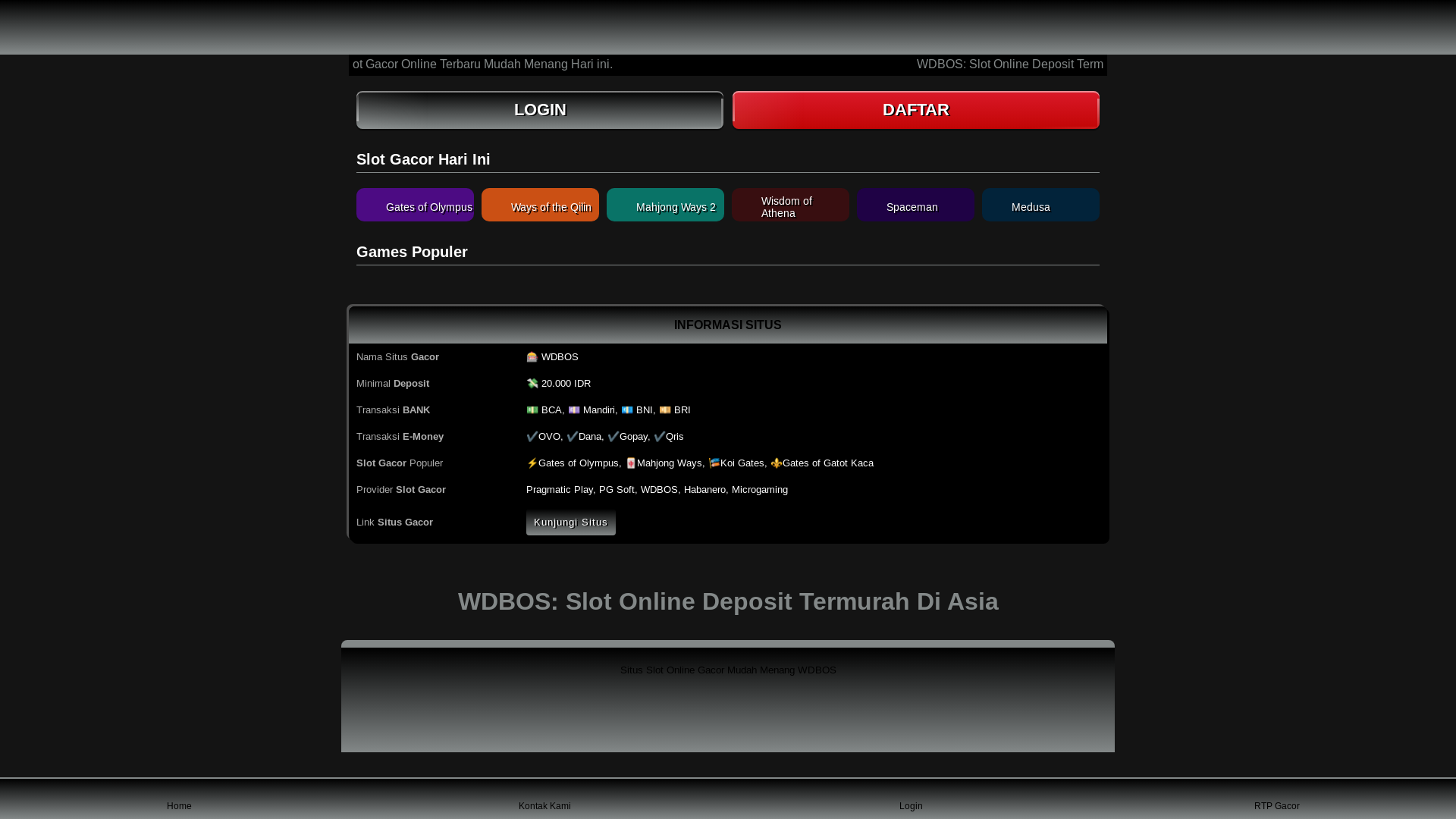Screen dimensions: 1456x819
Task: Click the scrolling marquee announcement text
Action: click(x=728, y=64)
